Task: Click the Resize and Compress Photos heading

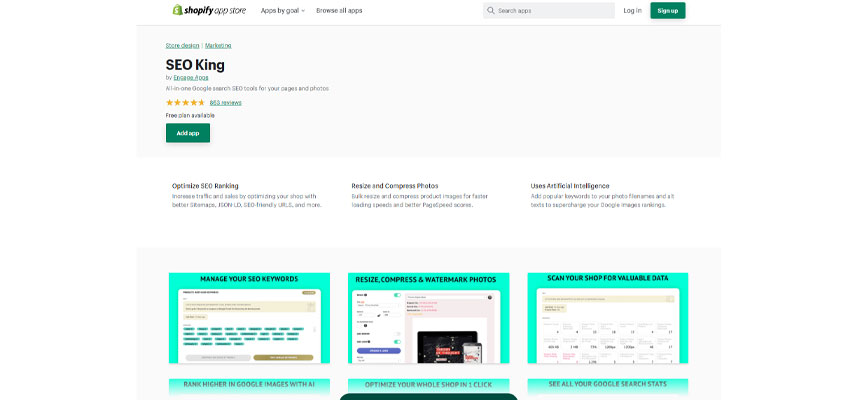Action: 395,186
